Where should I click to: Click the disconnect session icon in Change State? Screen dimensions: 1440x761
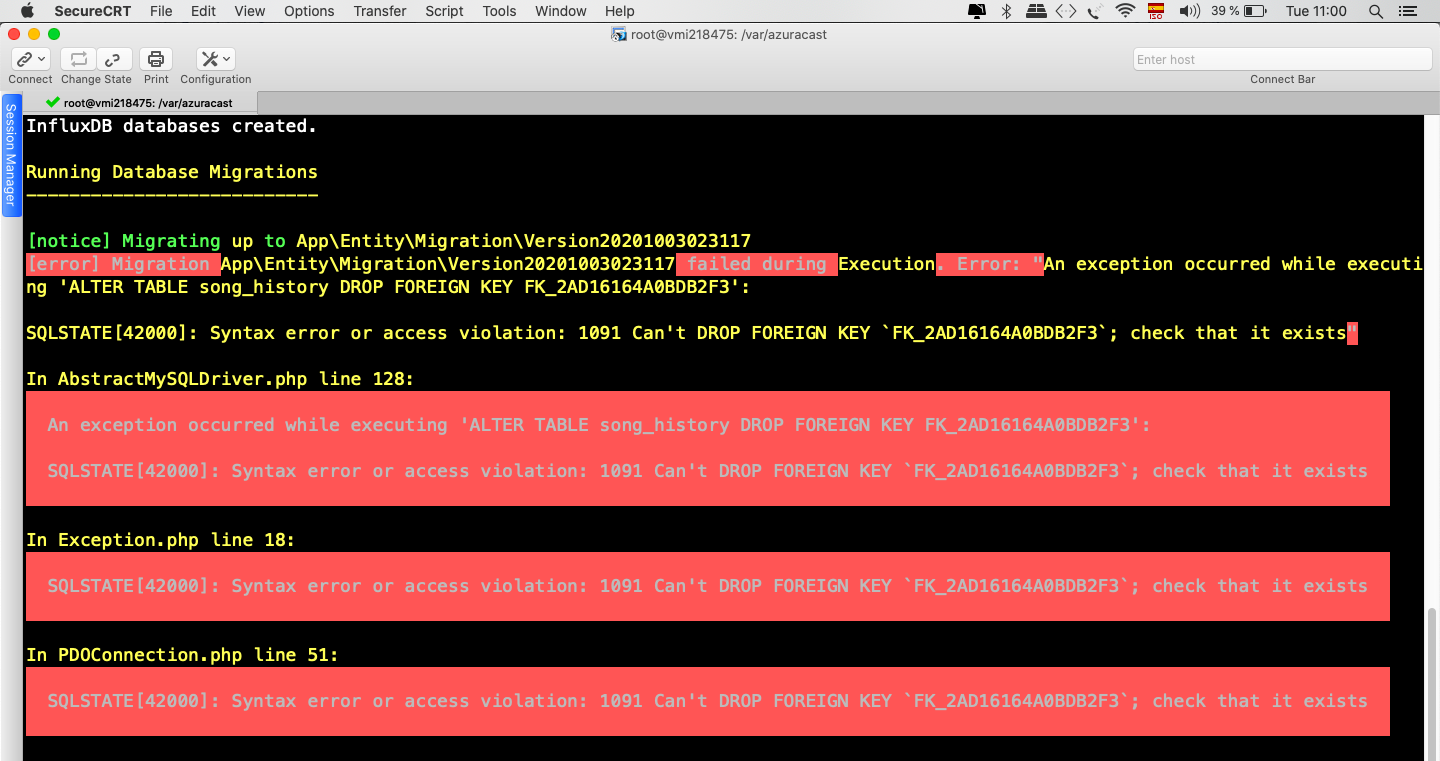113,59
